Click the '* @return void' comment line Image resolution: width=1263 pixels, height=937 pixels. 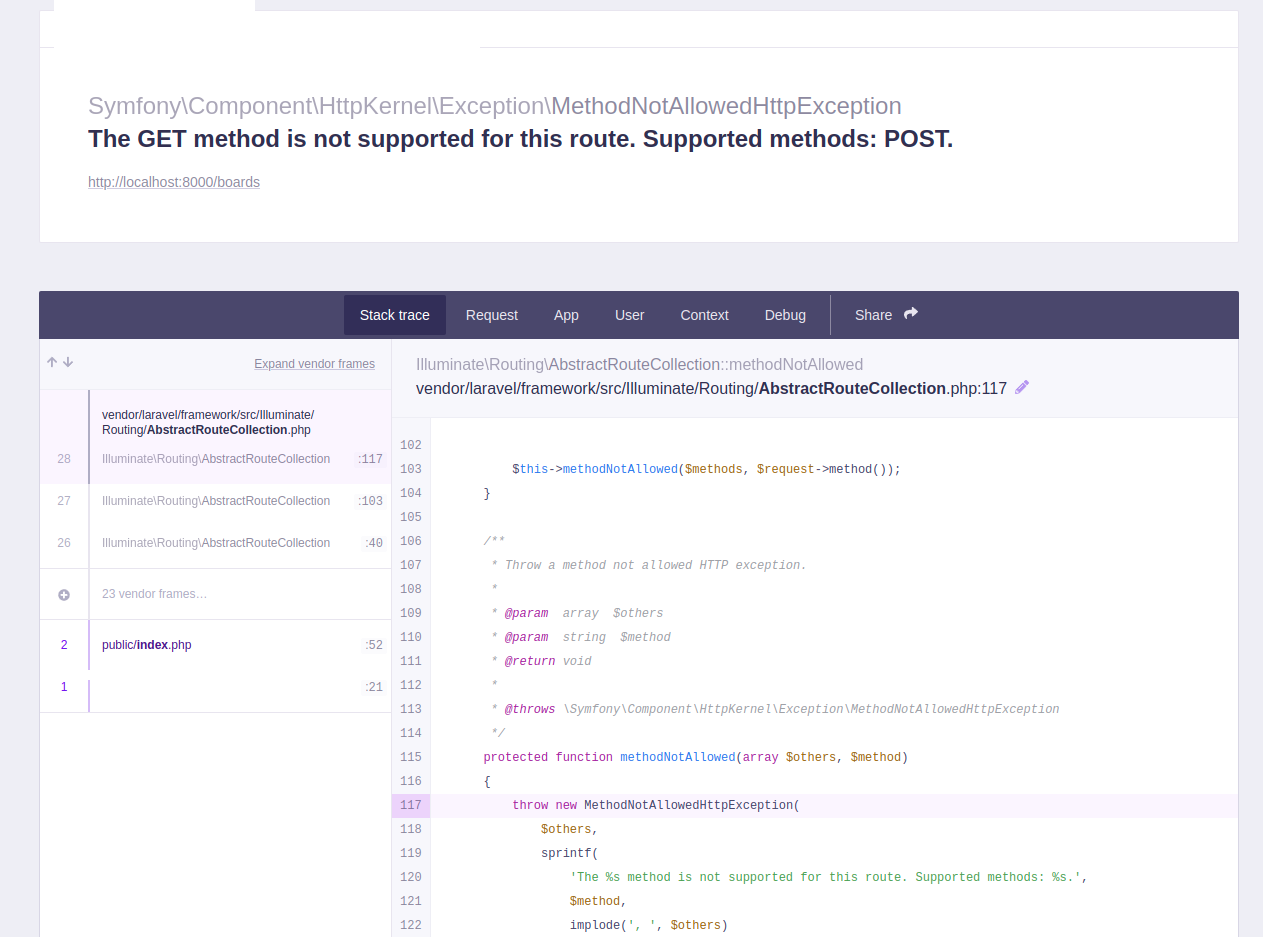(541, 661)
